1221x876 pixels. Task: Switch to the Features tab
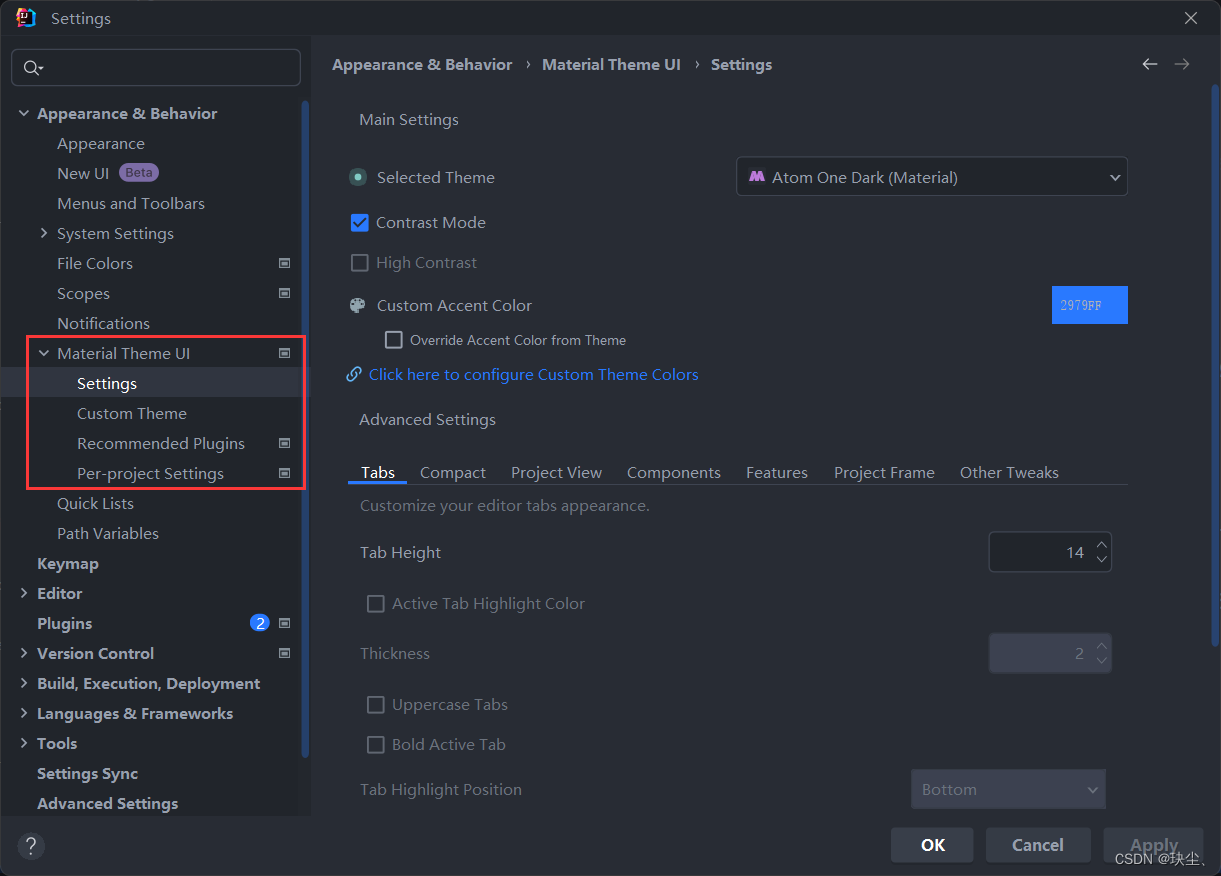tap(777, 472)
